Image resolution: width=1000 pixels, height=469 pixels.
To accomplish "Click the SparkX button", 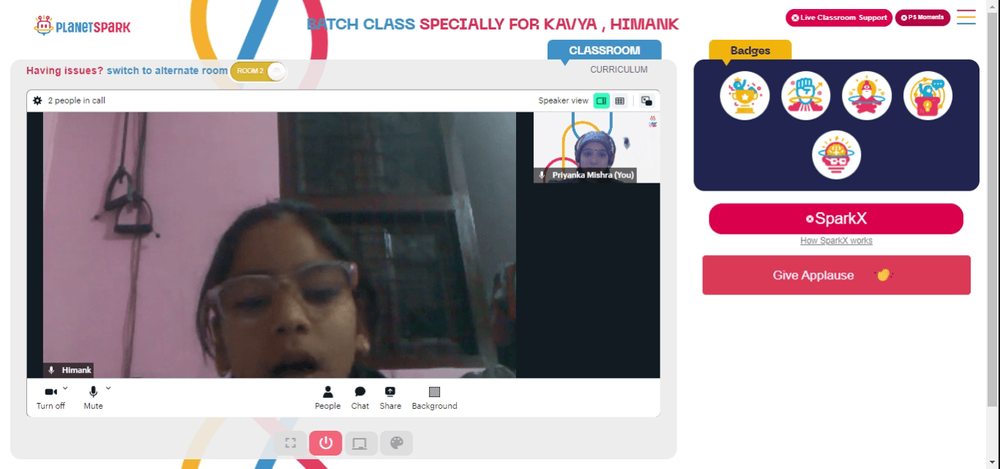I will coord(836,219).
